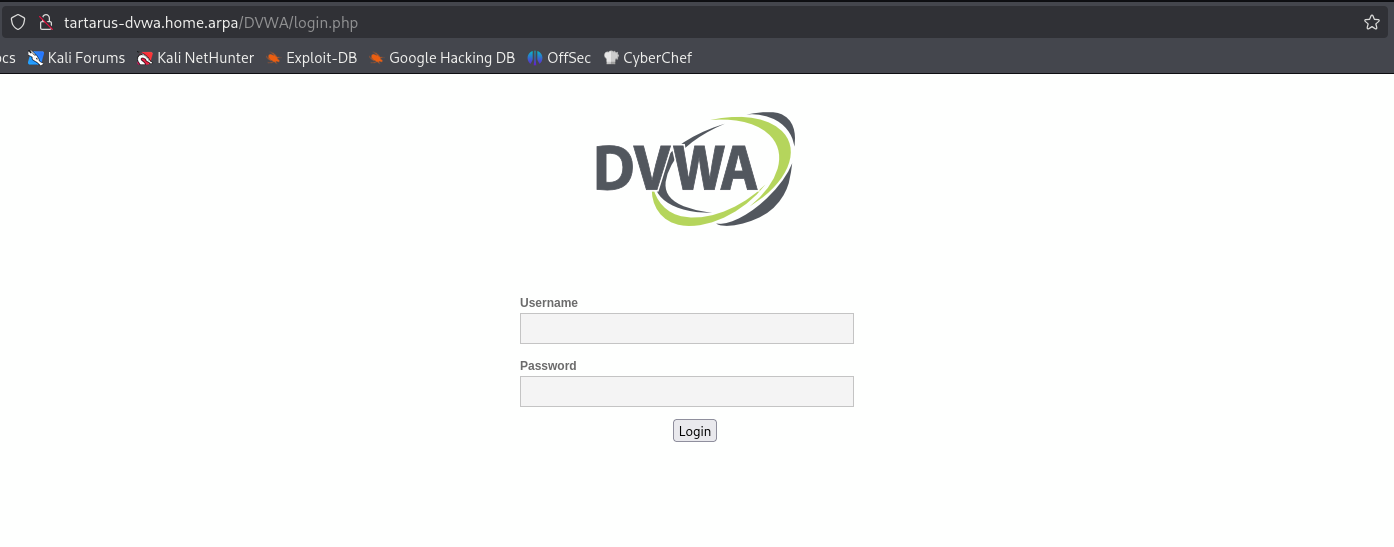Viewport: 1394px width, 547px height.
Task: Bookmark this page with the star icon
Action: coord(1371,22)
